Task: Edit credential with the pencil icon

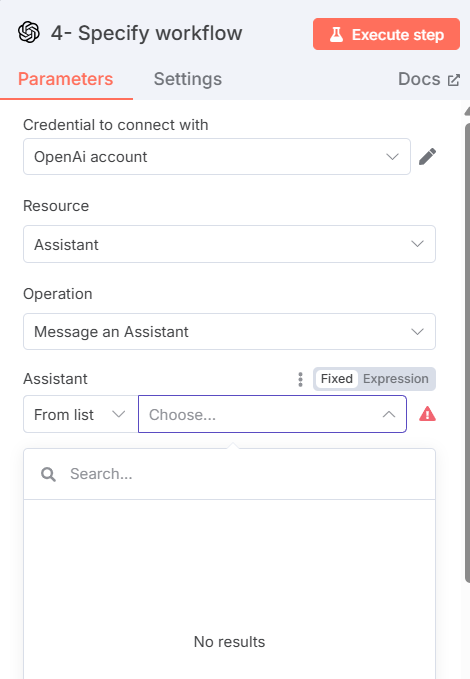Action: click(x=427, y=157)
